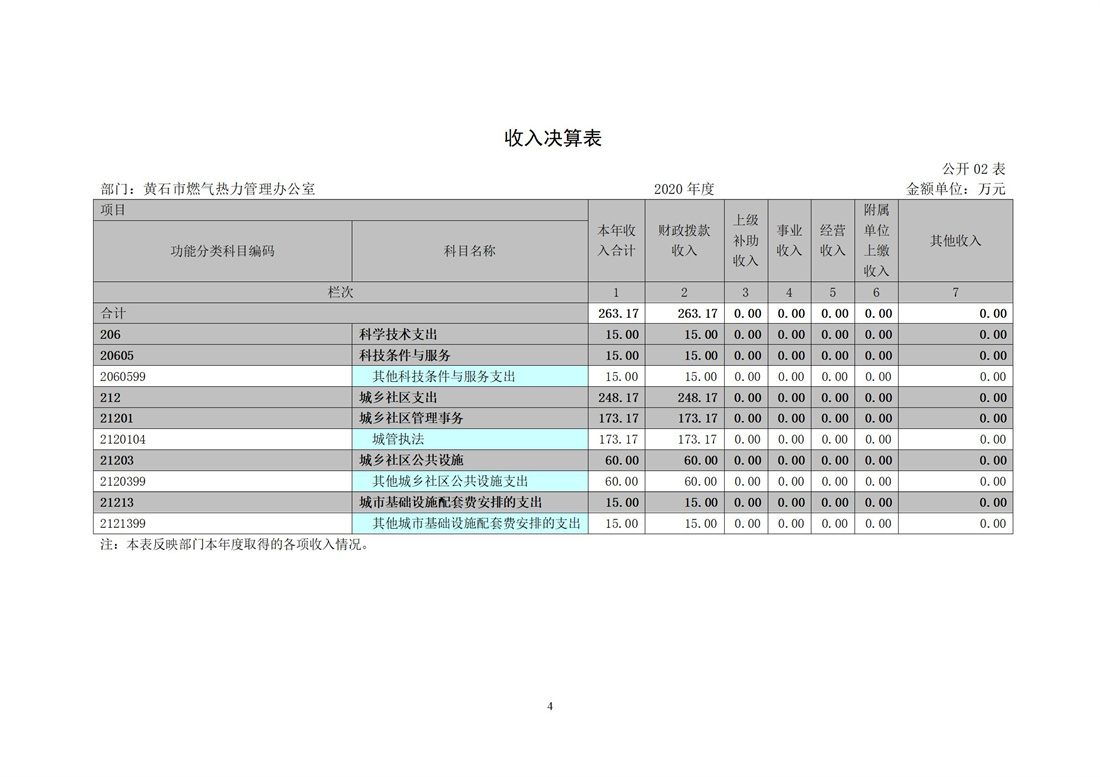Viewport: 1100px width, 777px height.
Task: Click the 248.17 value under 本年收入合计
Action: click(x=618, y=398)
